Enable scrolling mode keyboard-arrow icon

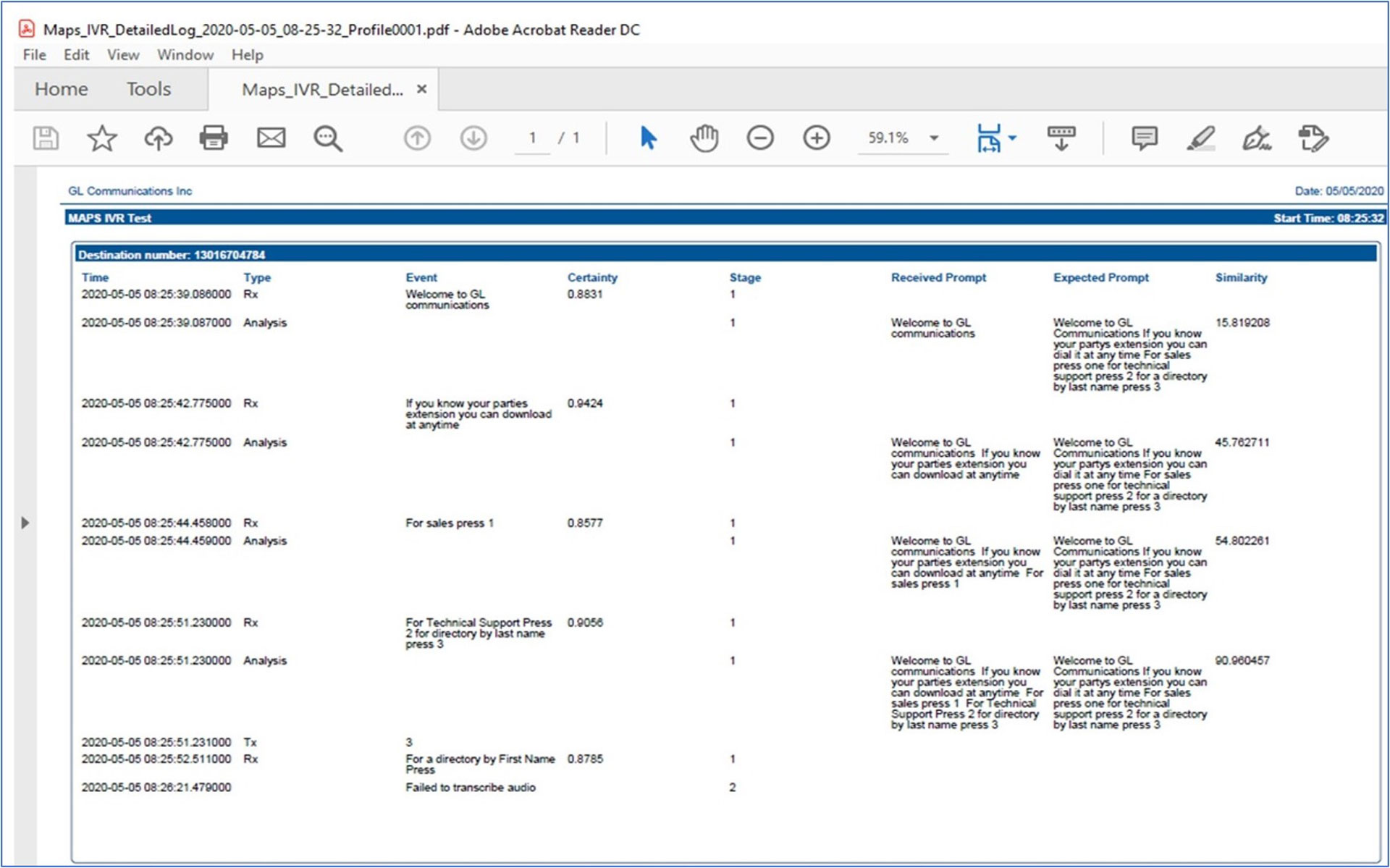[1061, 138]
